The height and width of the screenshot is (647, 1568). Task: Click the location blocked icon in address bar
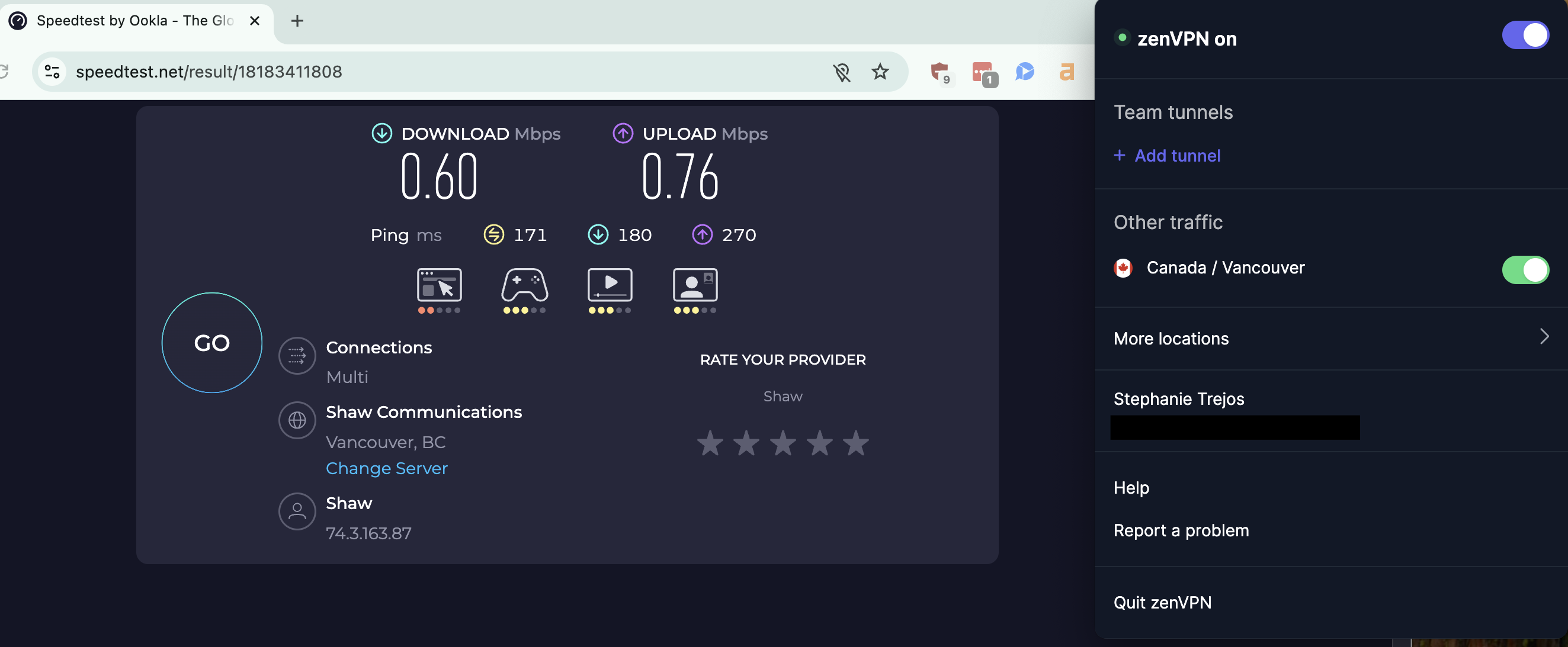(x=841, y=72)
